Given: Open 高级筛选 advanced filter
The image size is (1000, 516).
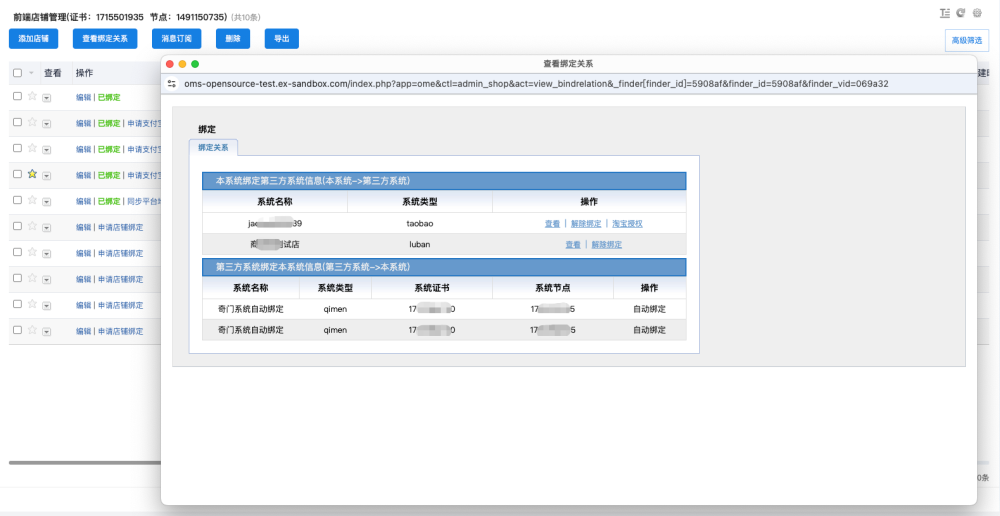Looking at the screenshot, I should 967,40.
